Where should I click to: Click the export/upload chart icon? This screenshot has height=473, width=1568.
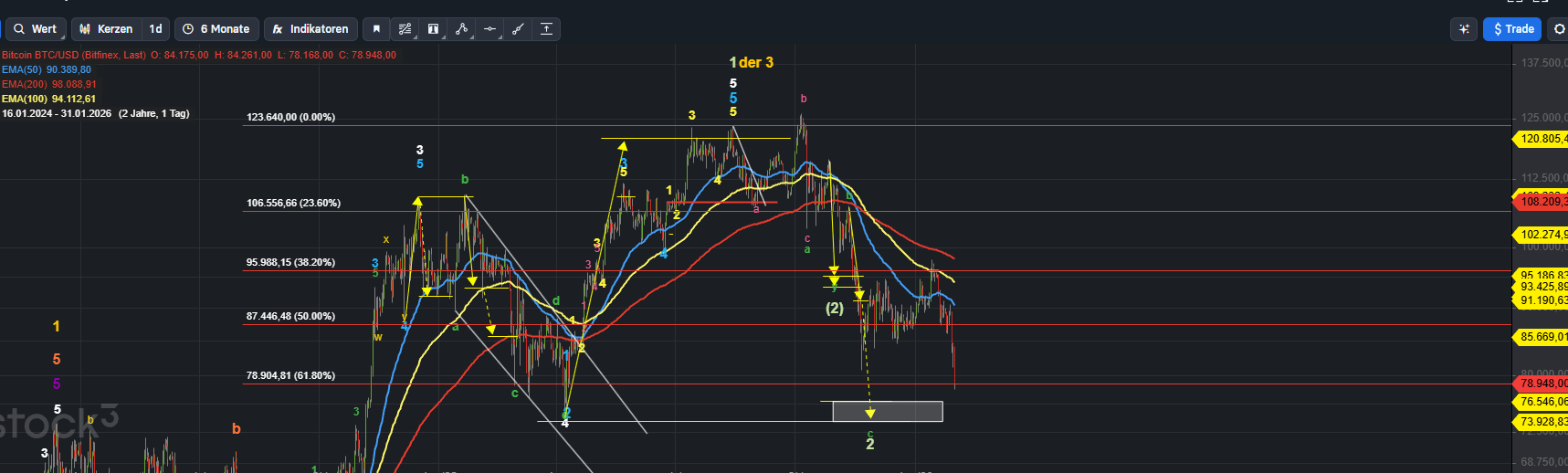click(546, 29)
